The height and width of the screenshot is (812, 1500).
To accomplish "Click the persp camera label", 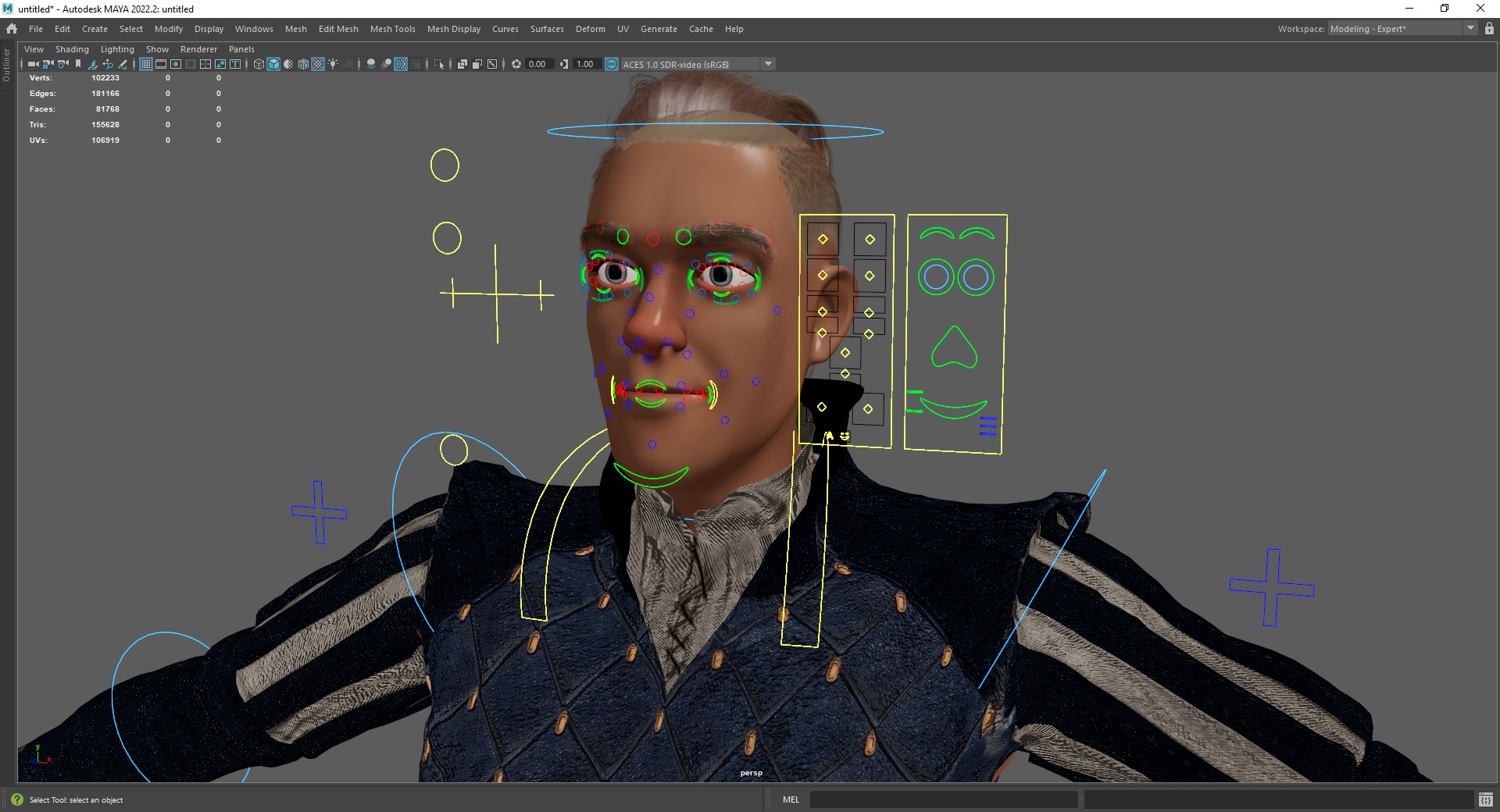I will [752, 773].
